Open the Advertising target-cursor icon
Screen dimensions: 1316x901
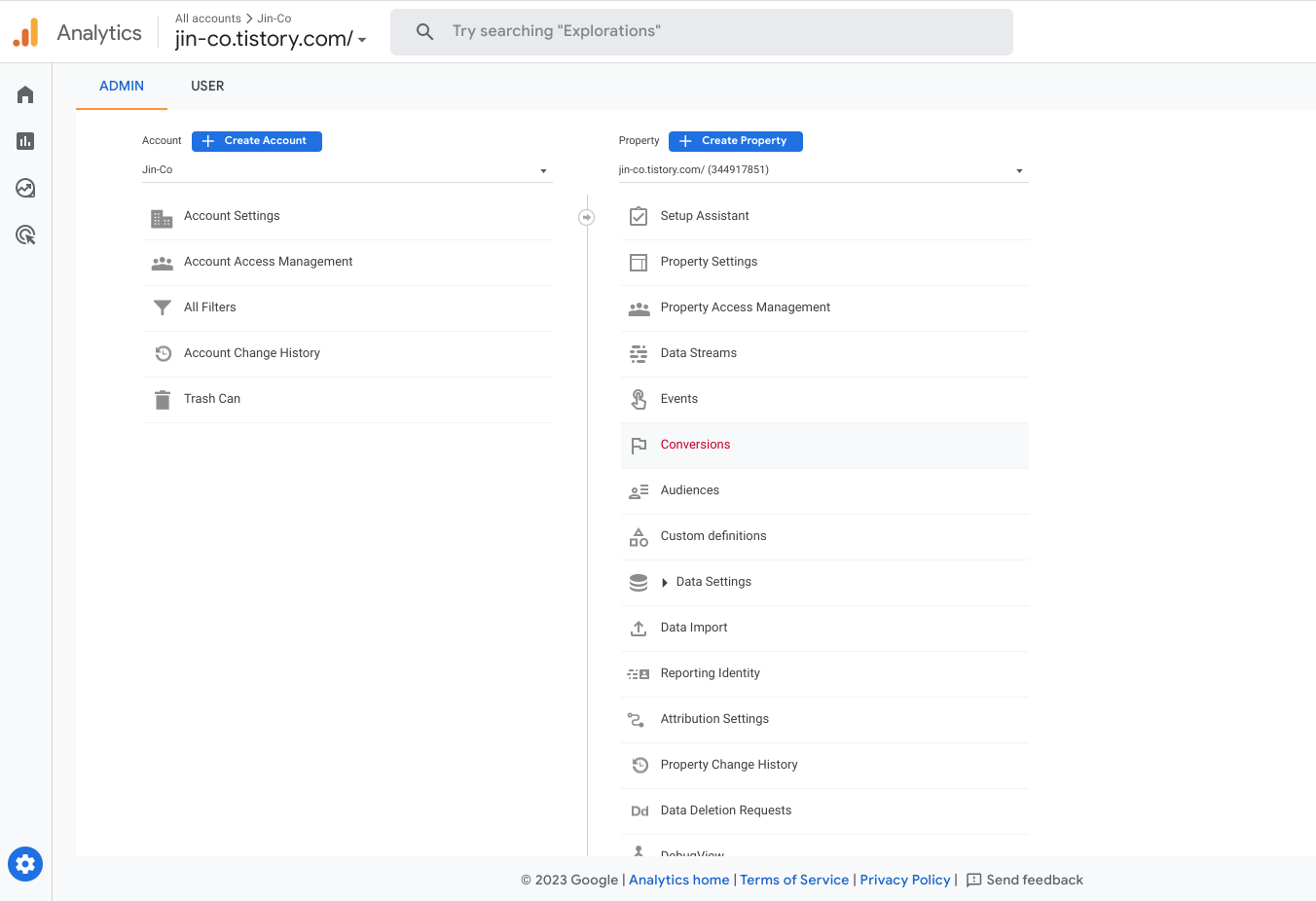(x=25, y=234)
